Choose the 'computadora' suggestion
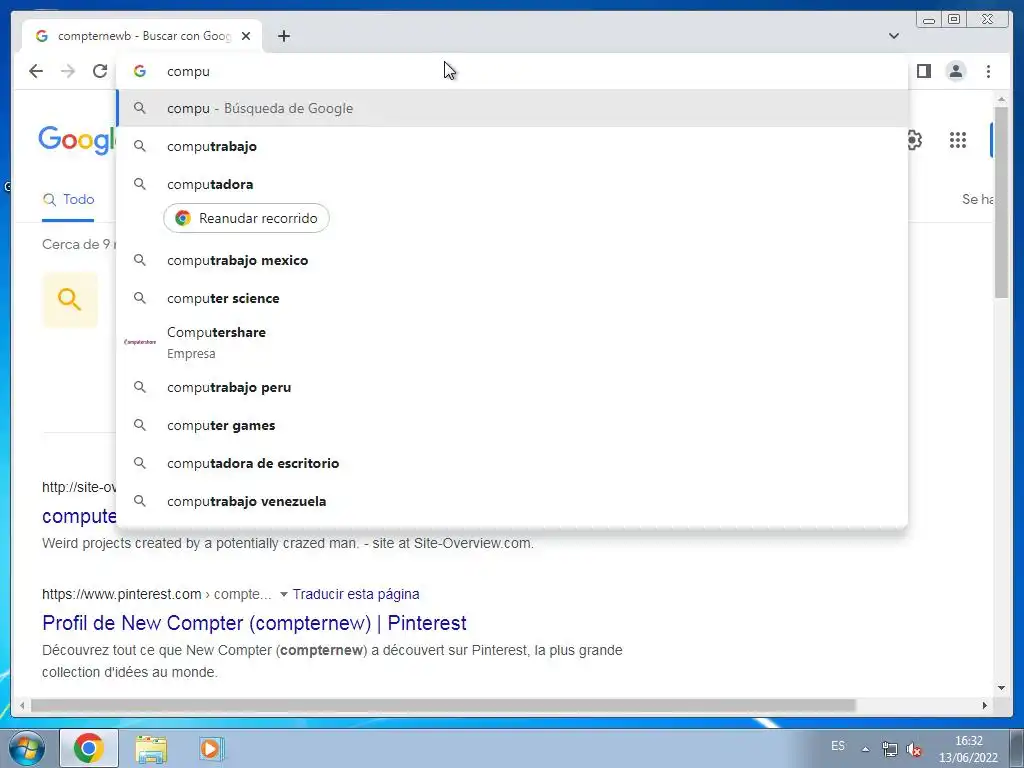Image resolution: width=1024 pixels, height=768 pixels. (x=512, y=184)
